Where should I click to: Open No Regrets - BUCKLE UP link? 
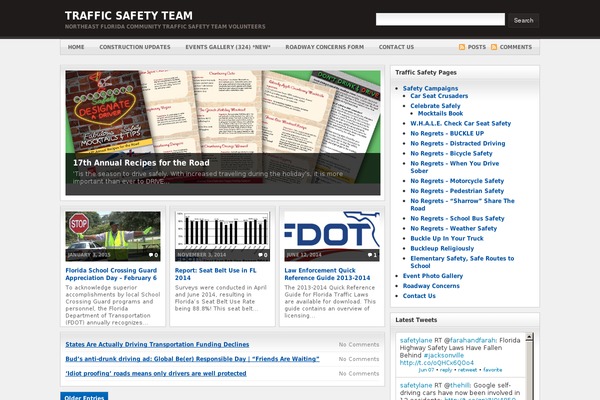click(447, 134)
